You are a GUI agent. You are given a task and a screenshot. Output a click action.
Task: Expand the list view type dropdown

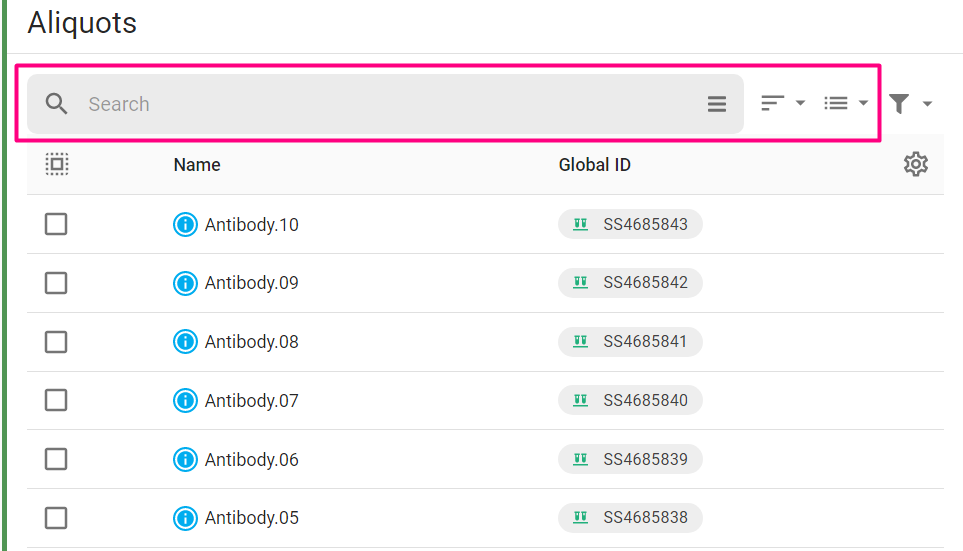coord(846,103)
